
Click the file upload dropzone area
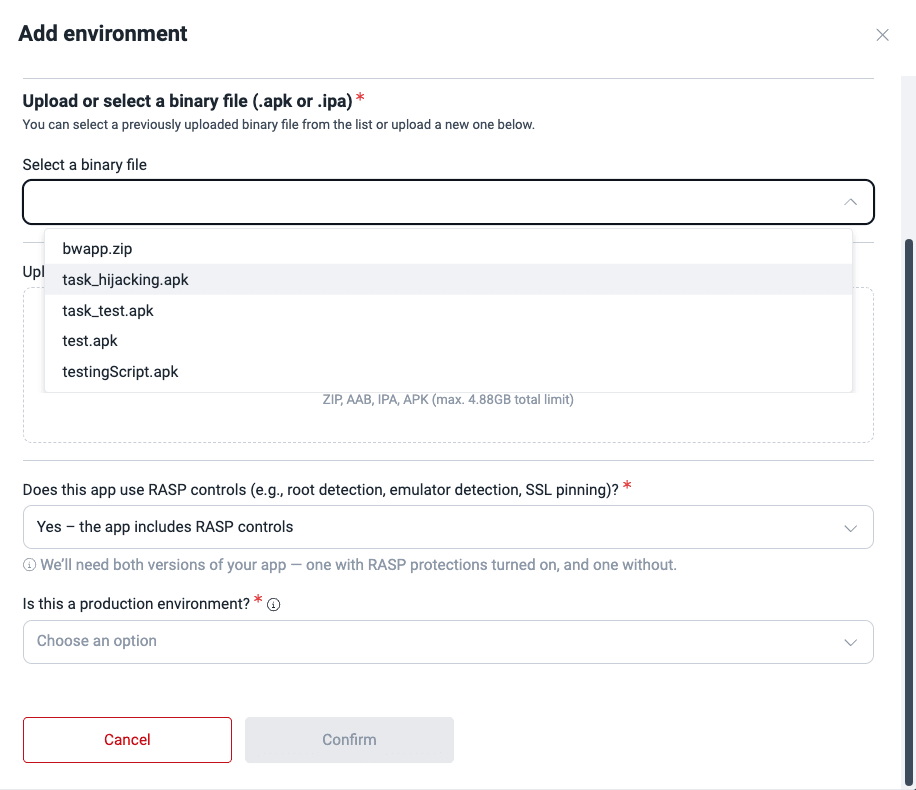448,420
